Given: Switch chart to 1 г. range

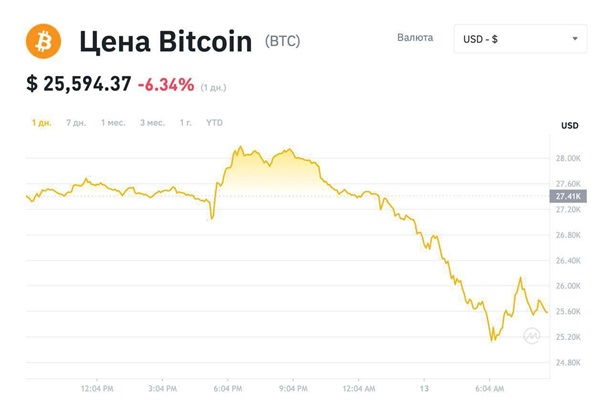Looking at the screenshot, I should pyautogui.click(x=186, y=123).
